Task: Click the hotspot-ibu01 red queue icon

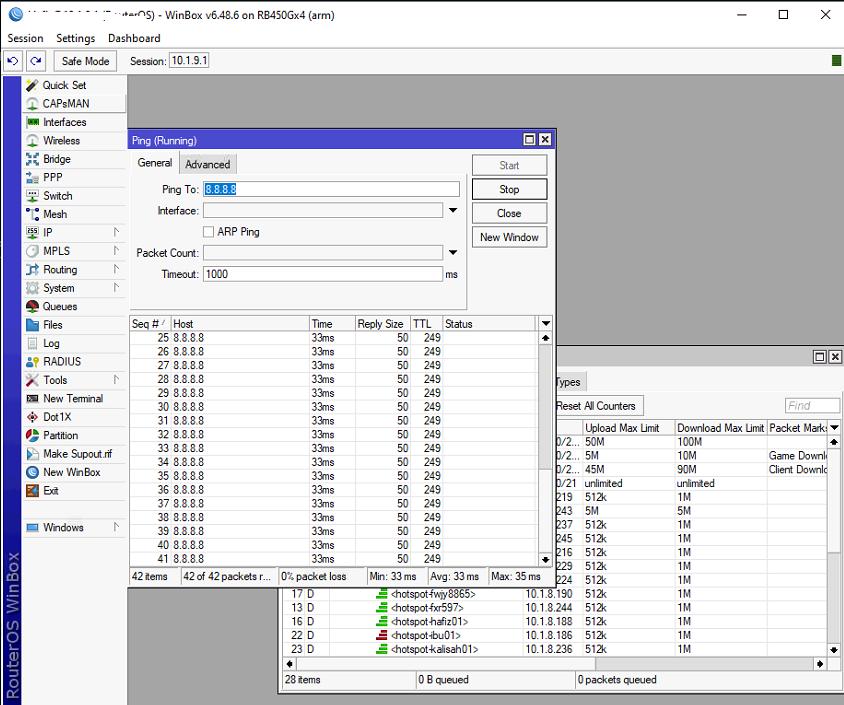Action: click(382, 635)
